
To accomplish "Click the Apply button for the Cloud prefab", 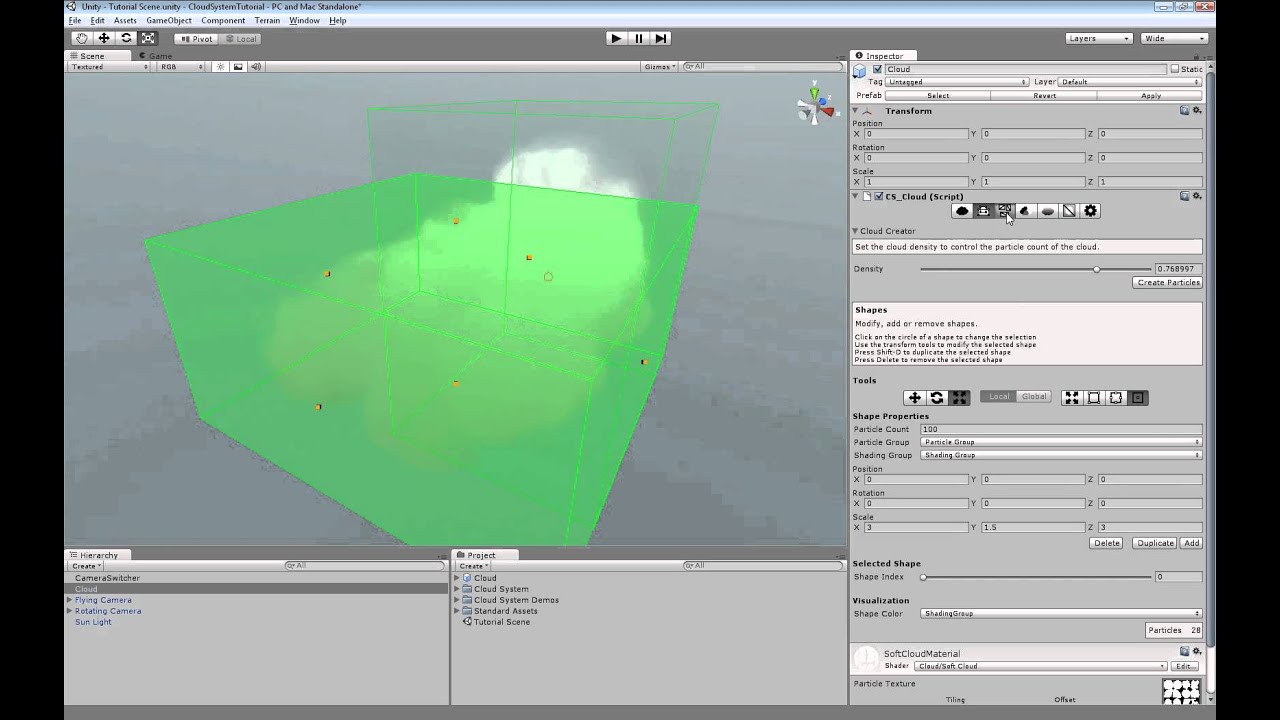I will tap(1148, 94).
